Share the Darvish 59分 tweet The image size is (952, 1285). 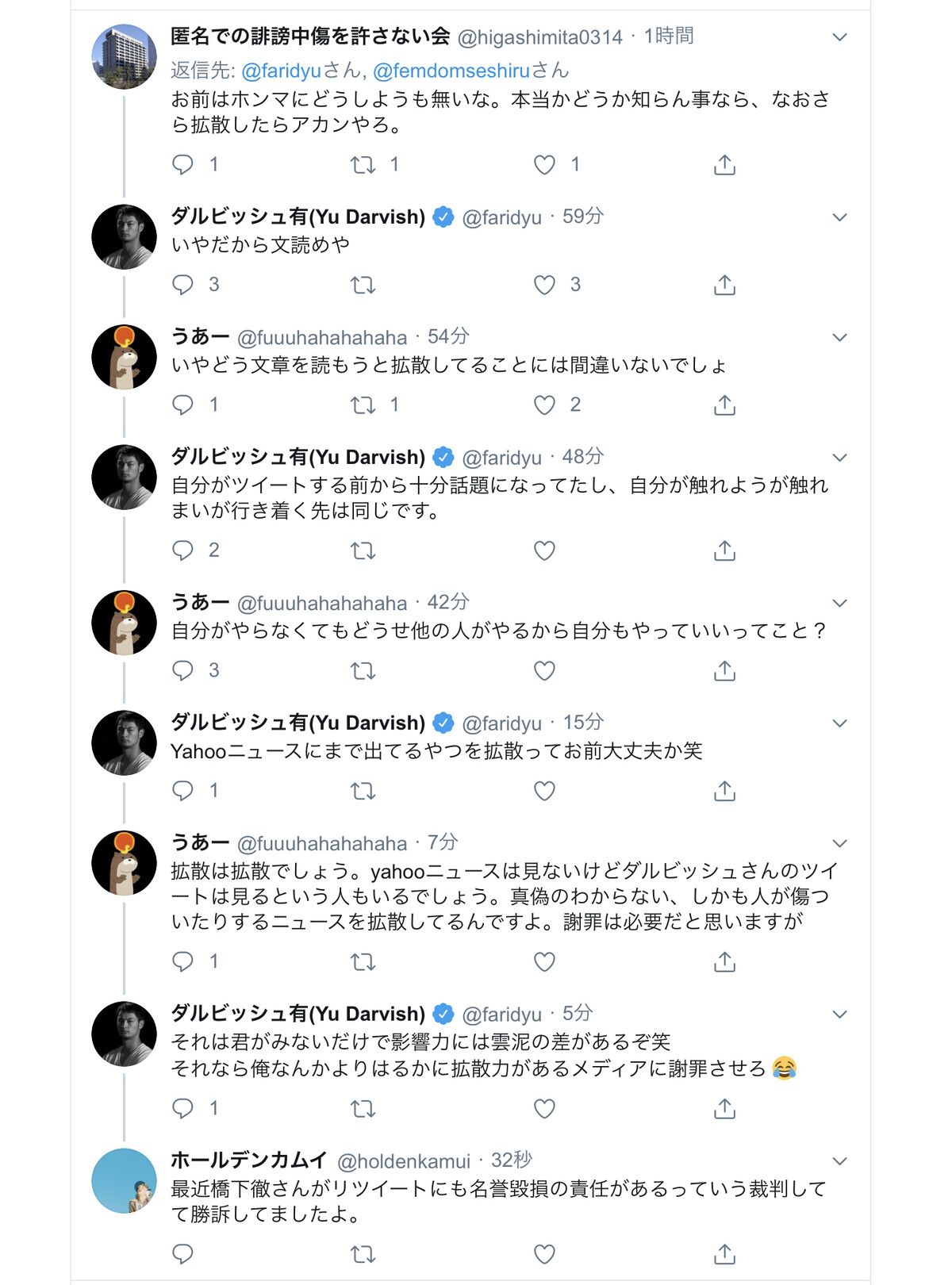[724, 285]
